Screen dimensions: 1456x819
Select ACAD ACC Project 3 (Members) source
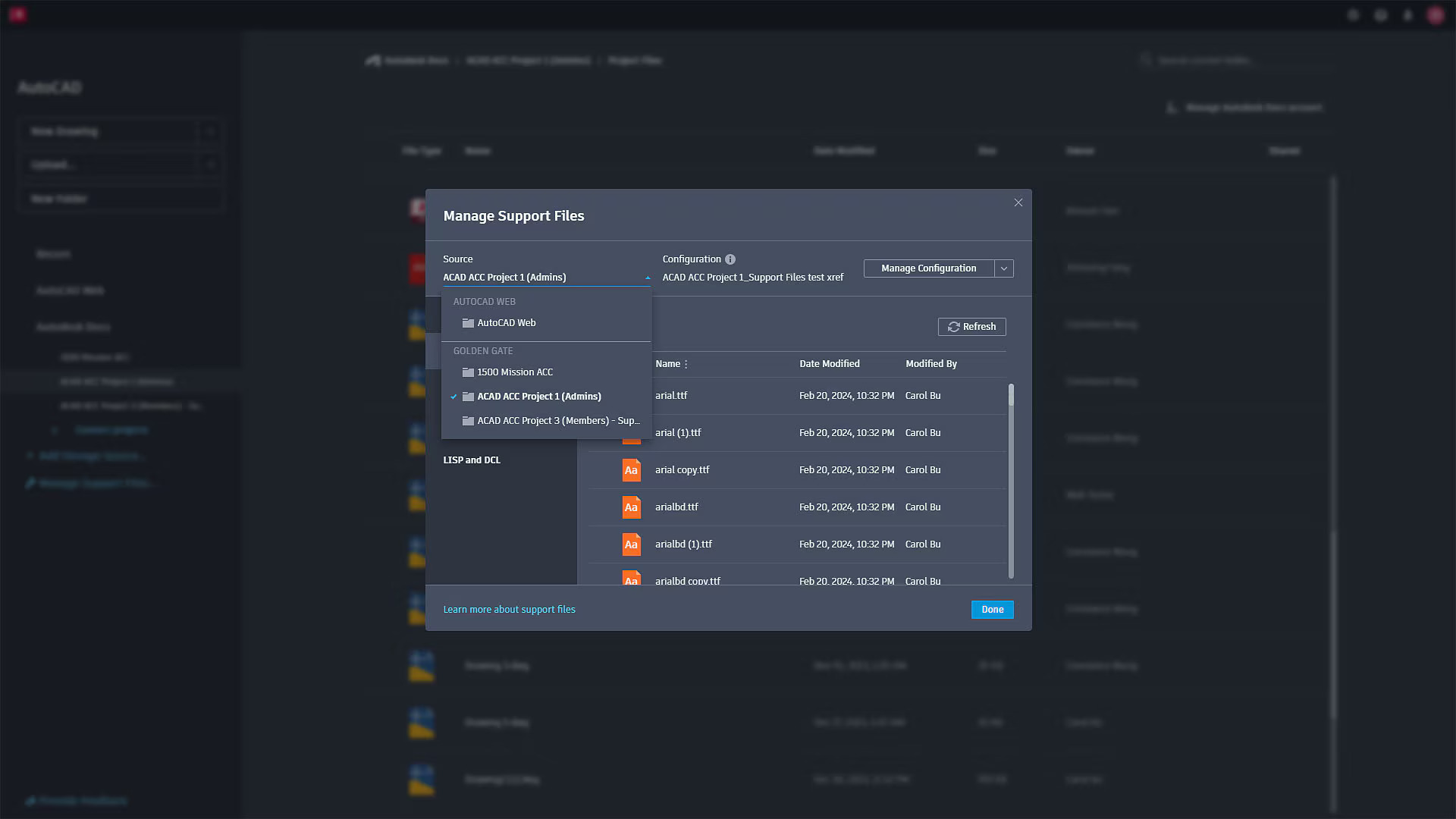(x=557, y=421)
